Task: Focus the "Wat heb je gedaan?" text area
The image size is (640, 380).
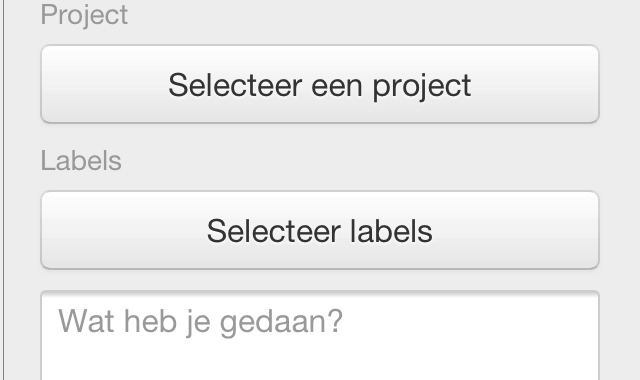Action: pyautogui.click(x=320, y=336)
